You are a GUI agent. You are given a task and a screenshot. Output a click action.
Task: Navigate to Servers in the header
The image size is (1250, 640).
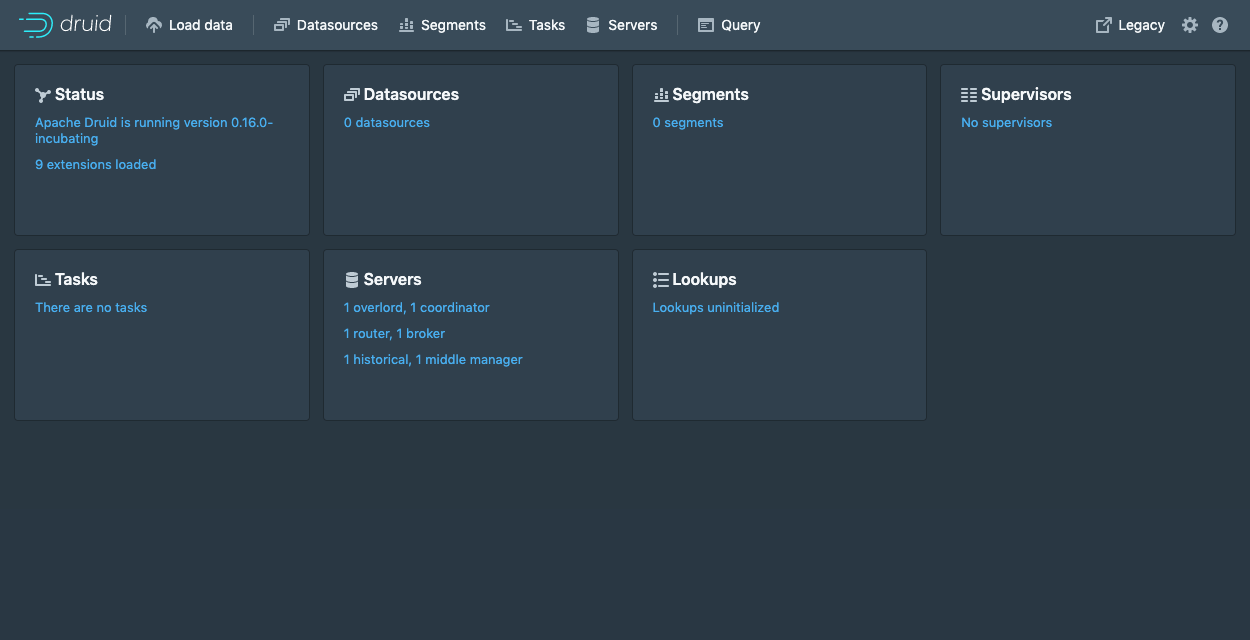tap(621, 25)
